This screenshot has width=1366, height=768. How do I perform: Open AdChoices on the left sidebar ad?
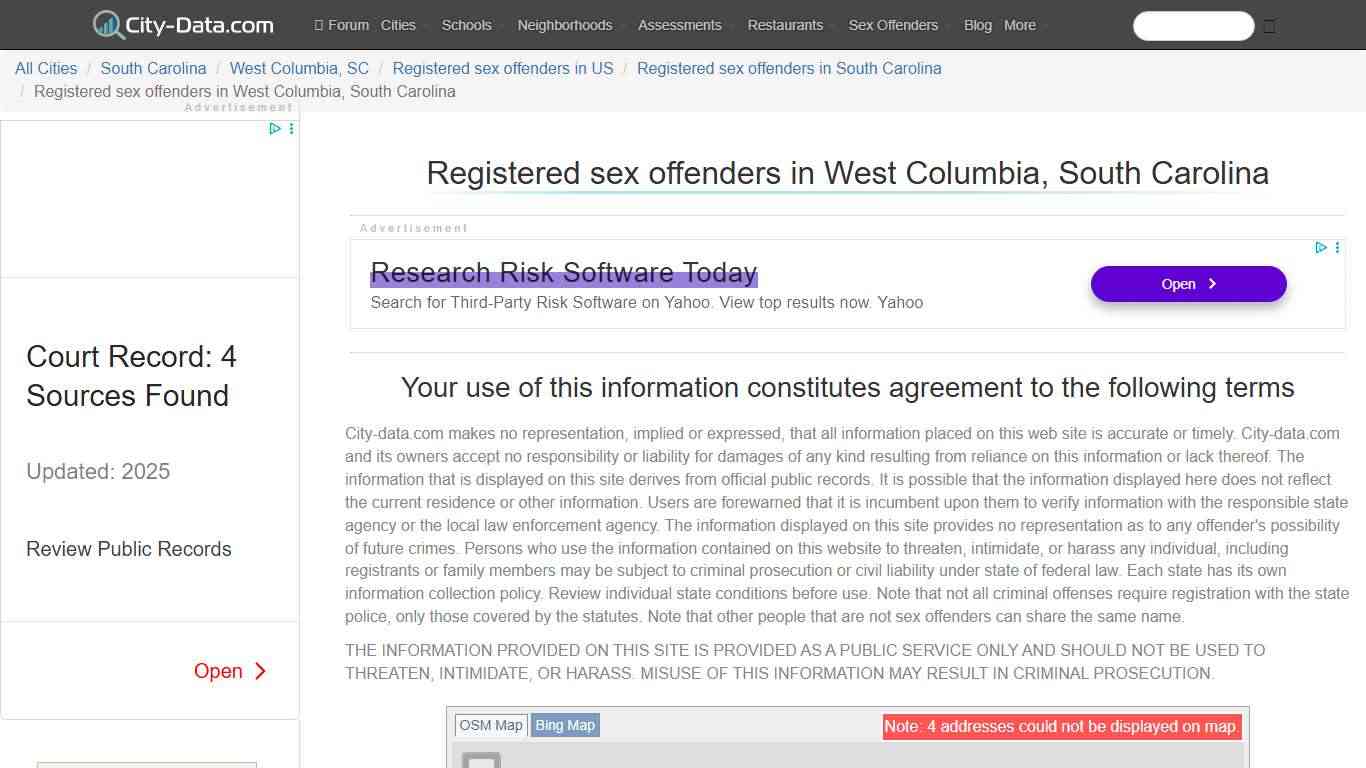pos(274,128)
